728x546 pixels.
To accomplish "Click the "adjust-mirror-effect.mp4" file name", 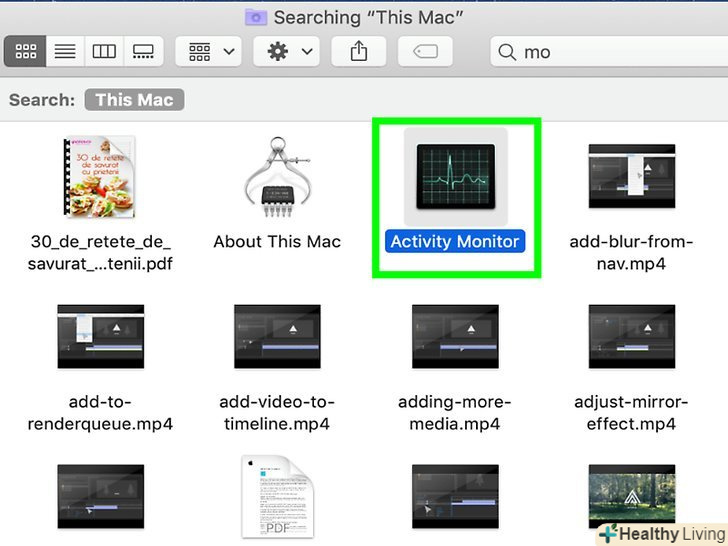I will click(x=631, y=413).
